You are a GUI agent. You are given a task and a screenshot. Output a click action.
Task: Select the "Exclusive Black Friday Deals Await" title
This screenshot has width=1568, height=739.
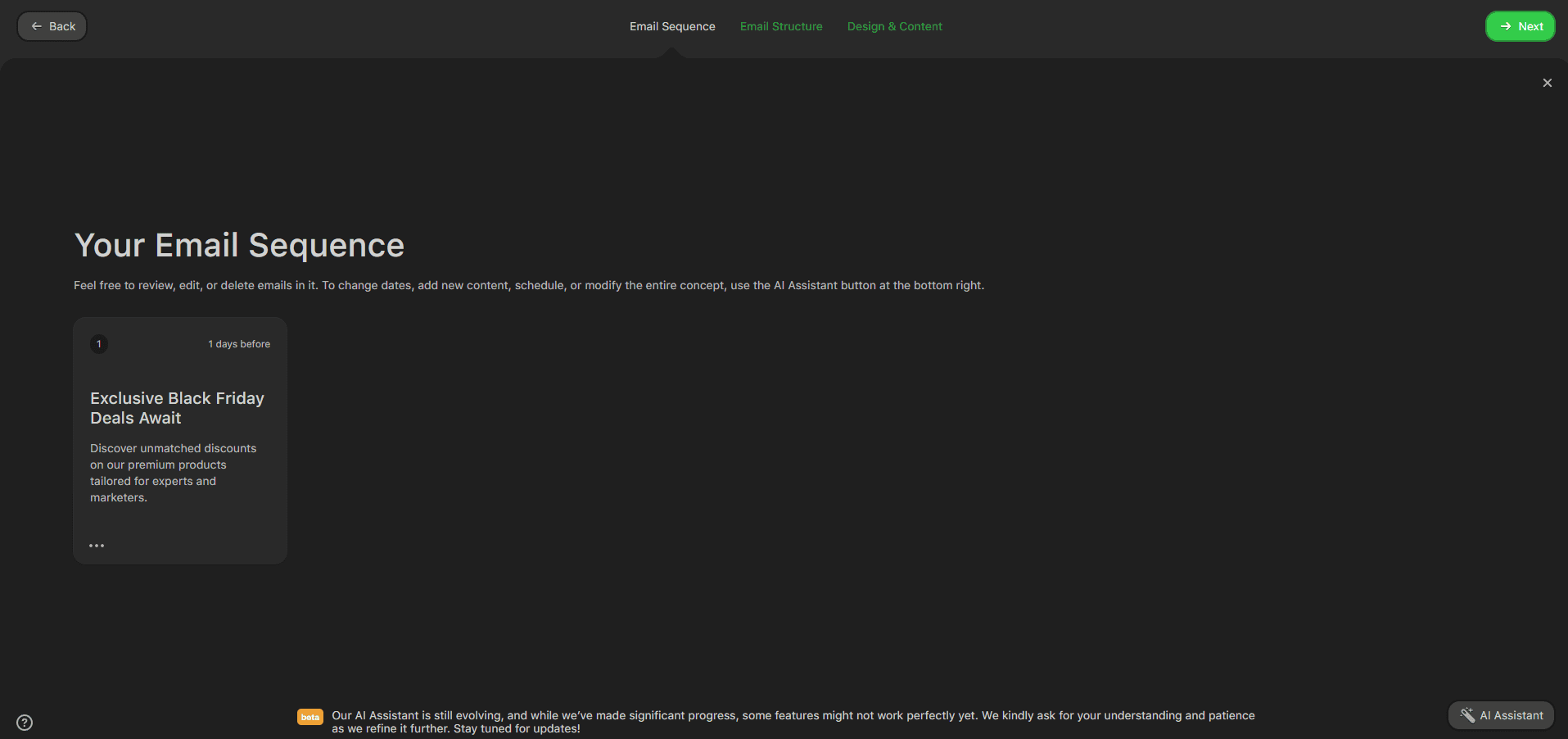coord(177,408)
